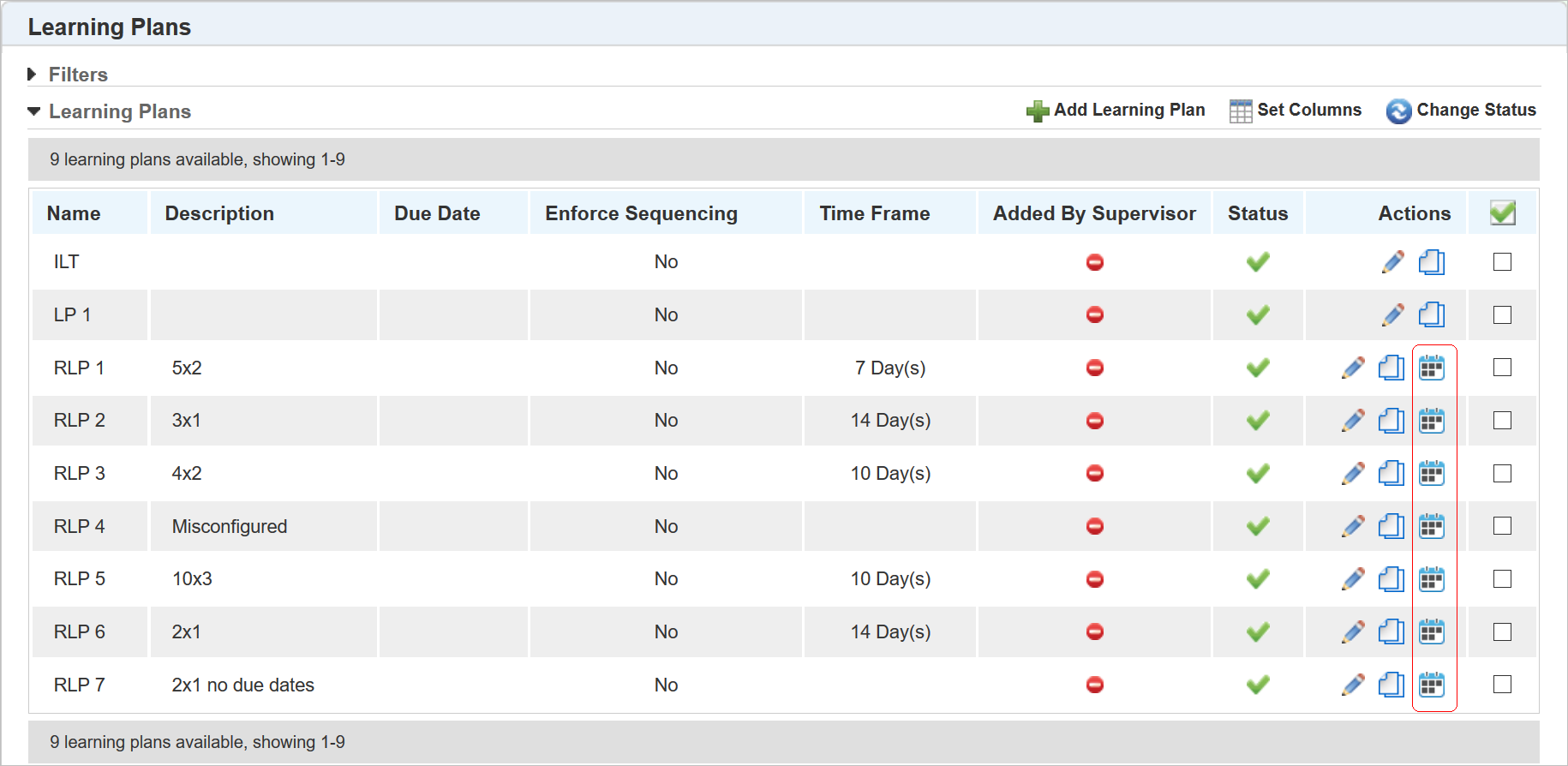
Task: Click the edit pencil icon for ILT
Action: coord(1393,262)
